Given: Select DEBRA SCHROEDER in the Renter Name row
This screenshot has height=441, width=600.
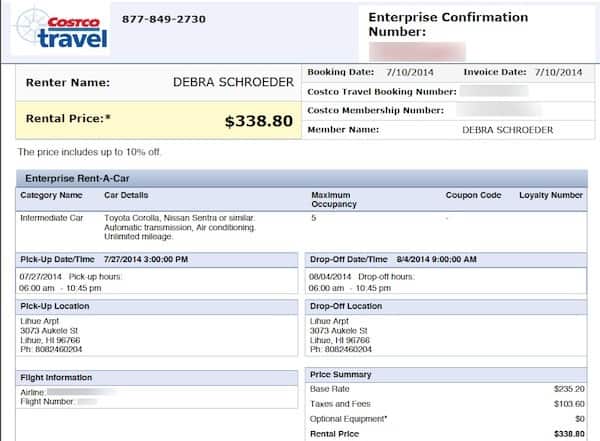Looking at the screenshot, I should pyautogui.click(x=233, y=82).
